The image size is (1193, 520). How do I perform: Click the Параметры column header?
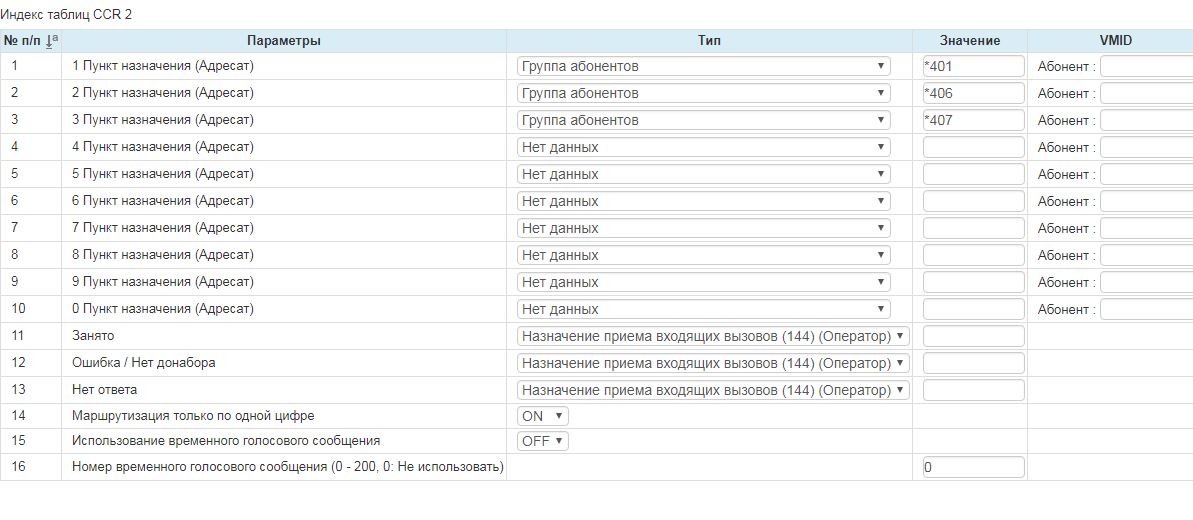click(283, 41)
